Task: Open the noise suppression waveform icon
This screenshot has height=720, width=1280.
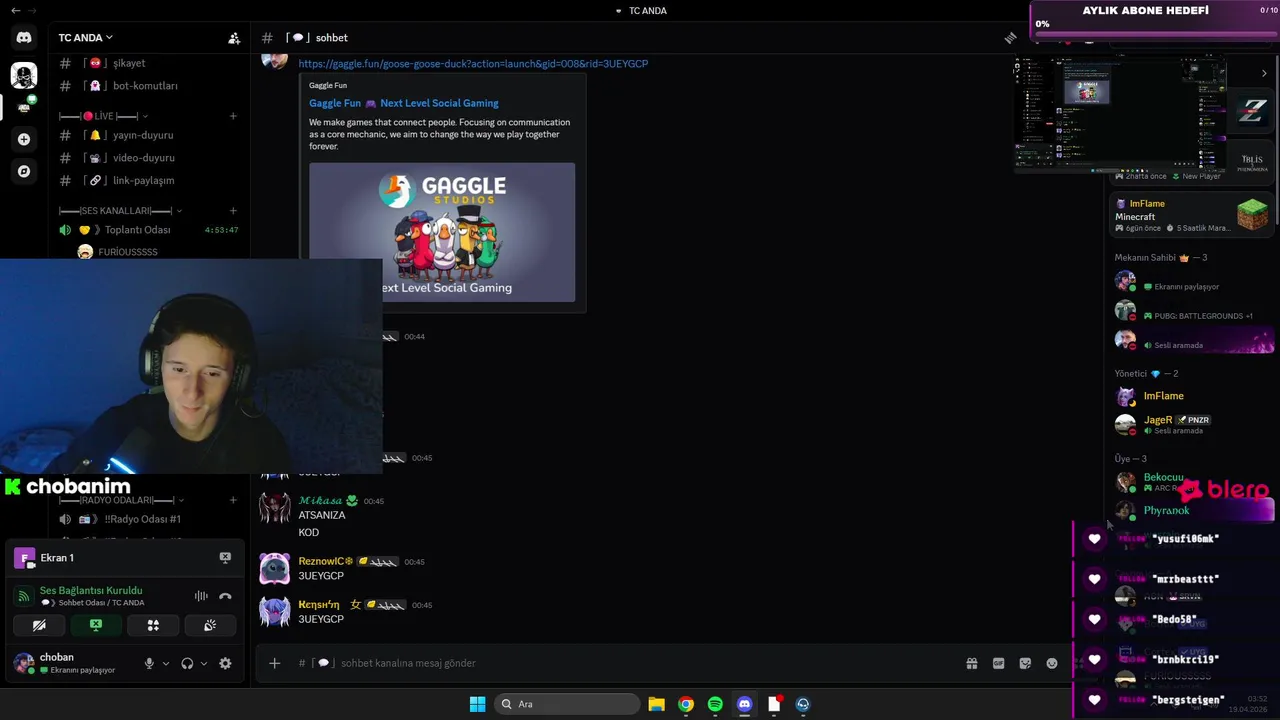Action: (x=201, y=596)
